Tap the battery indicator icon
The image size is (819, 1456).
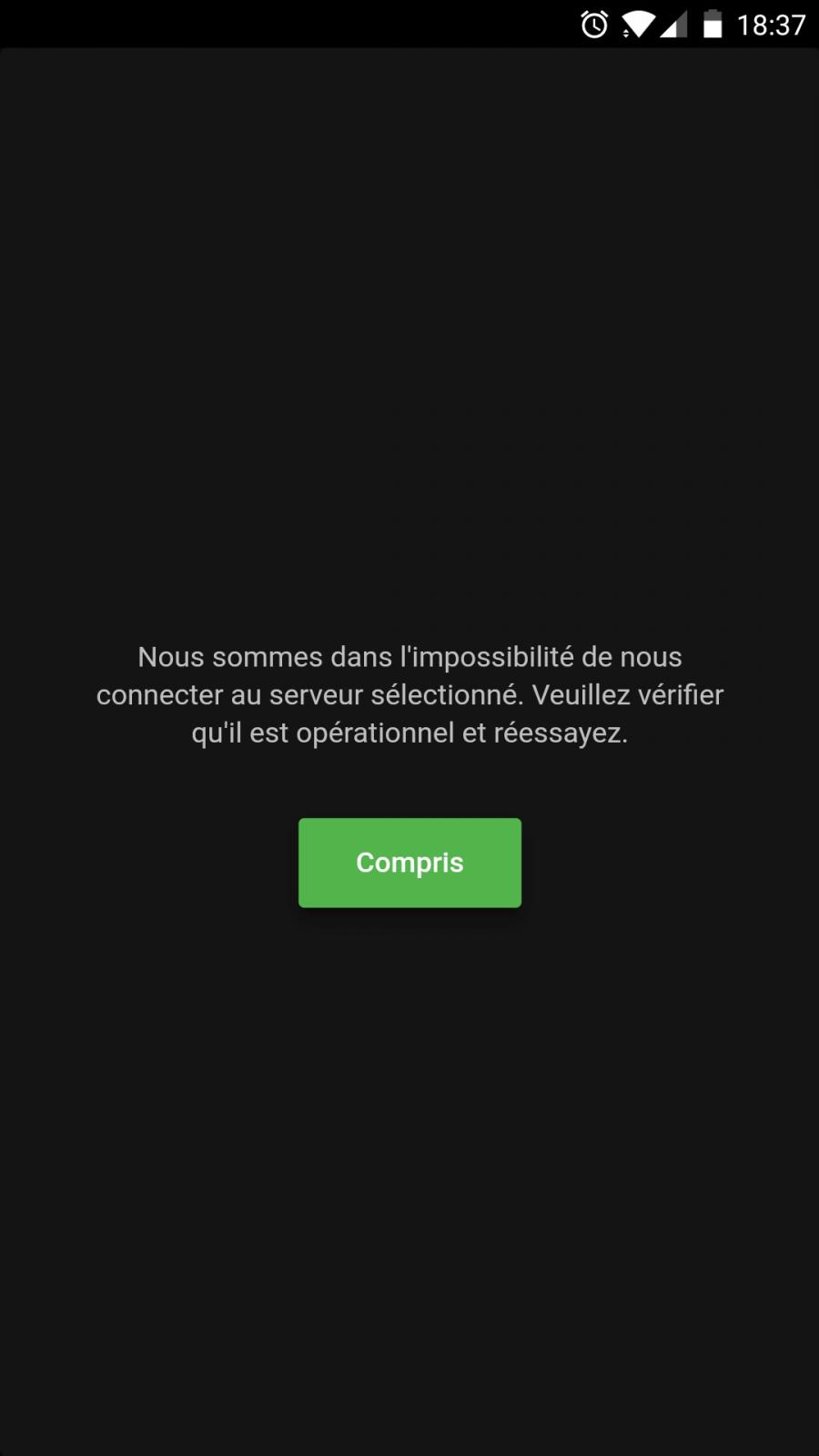[713, 25]
